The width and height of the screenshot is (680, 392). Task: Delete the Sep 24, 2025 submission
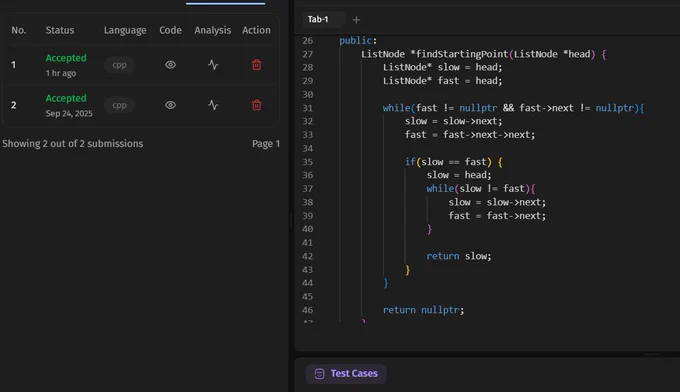point(257,105)
